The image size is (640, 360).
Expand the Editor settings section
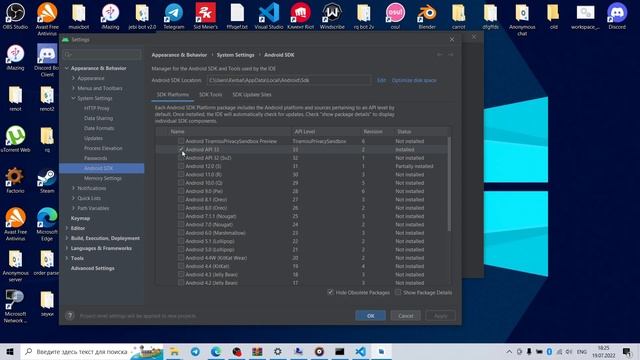[67, 228]
